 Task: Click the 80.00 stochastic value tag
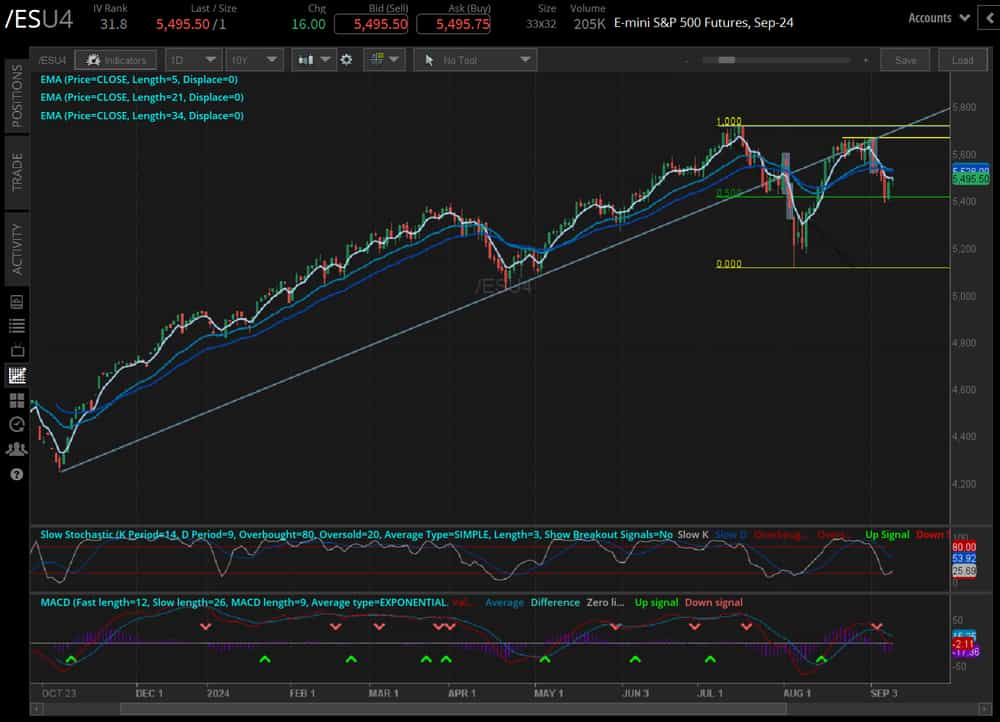964,547
